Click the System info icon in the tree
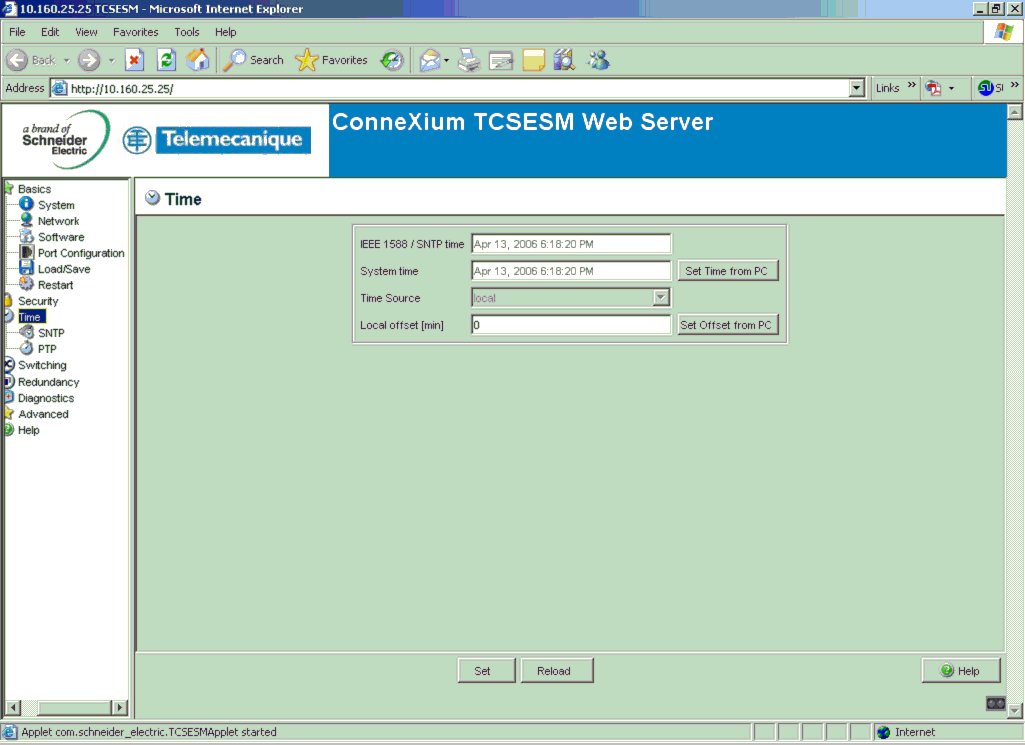Screen dimensions: 1025x745 point(26,204)
